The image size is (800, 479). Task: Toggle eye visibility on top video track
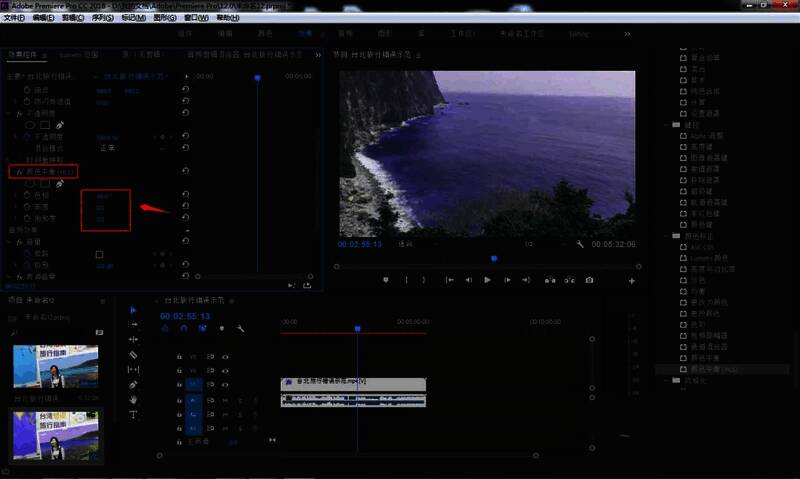click(x=226, y=356)
